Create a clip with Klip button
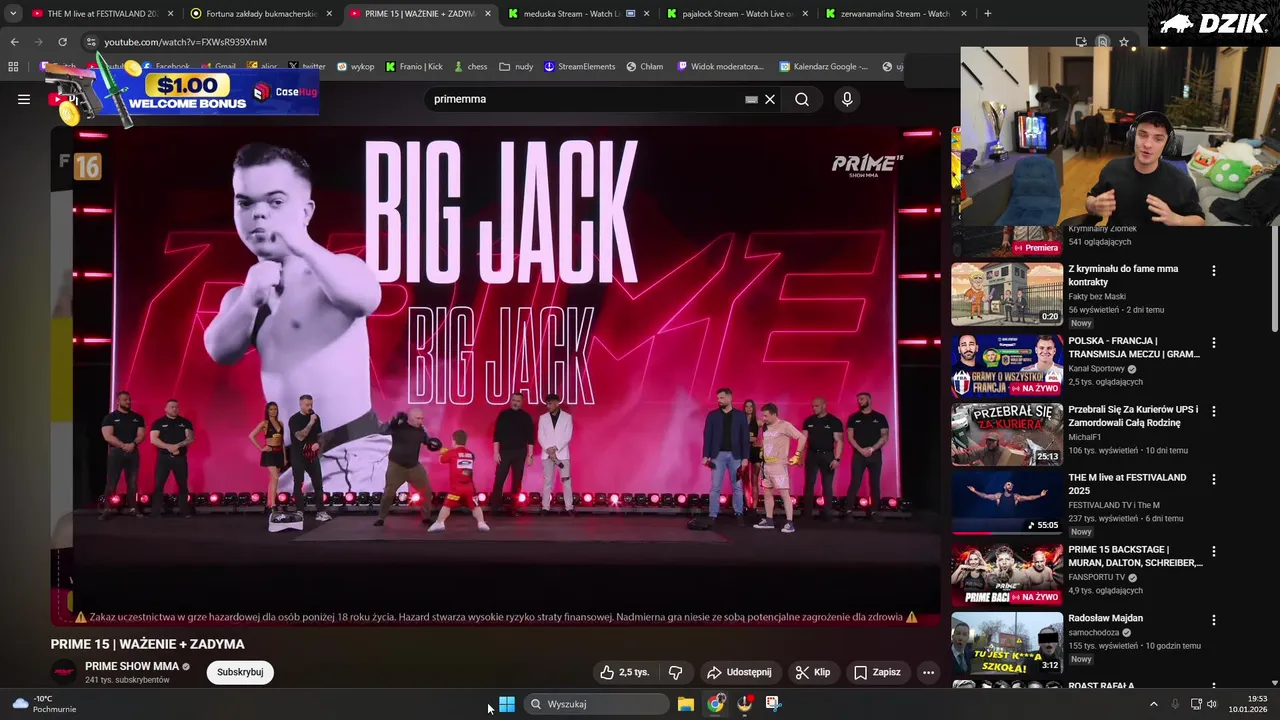 [813, 672]
